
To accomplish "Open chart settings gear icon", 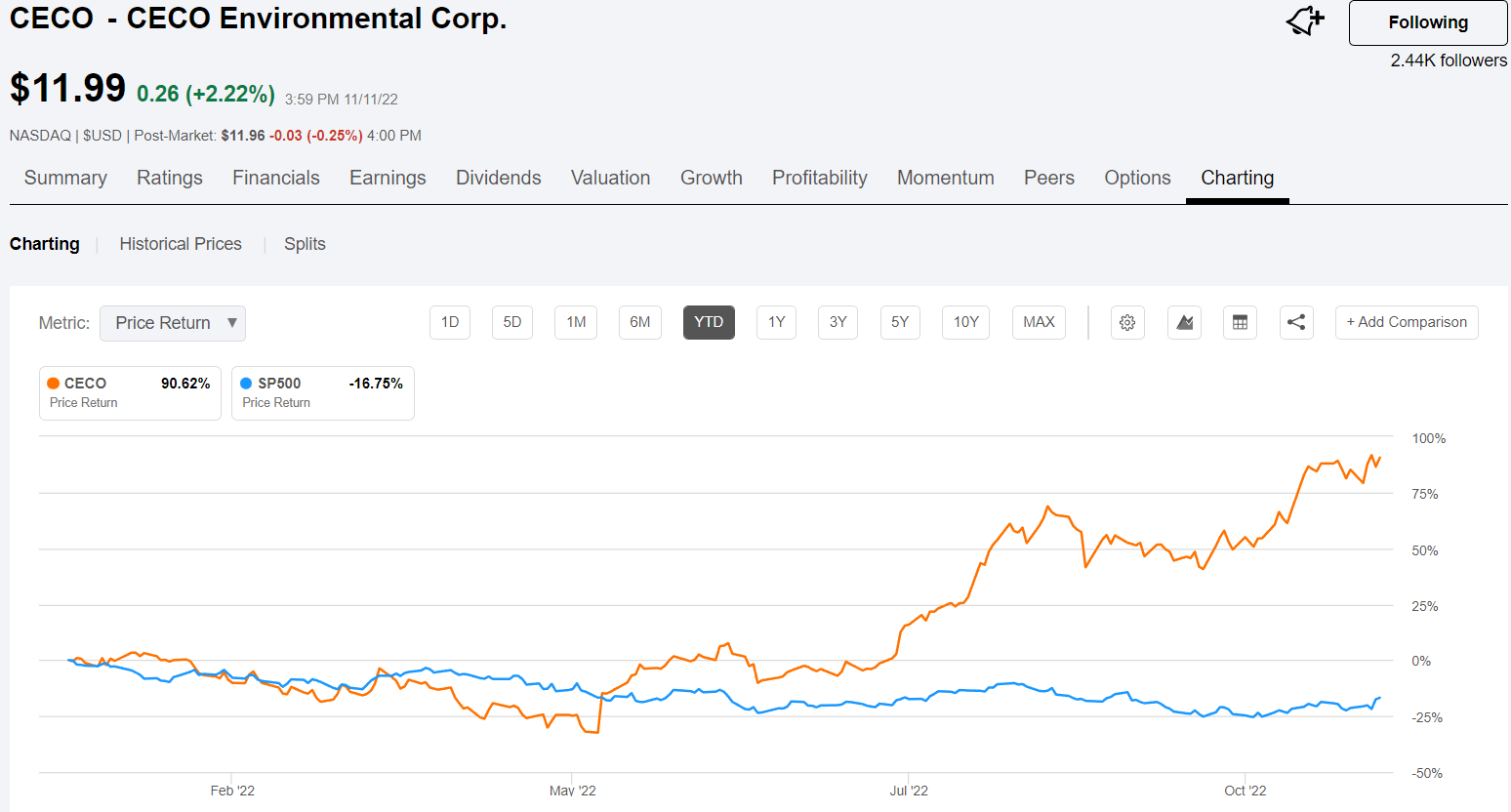I will pyautogui.click(x=1127, y=323).
